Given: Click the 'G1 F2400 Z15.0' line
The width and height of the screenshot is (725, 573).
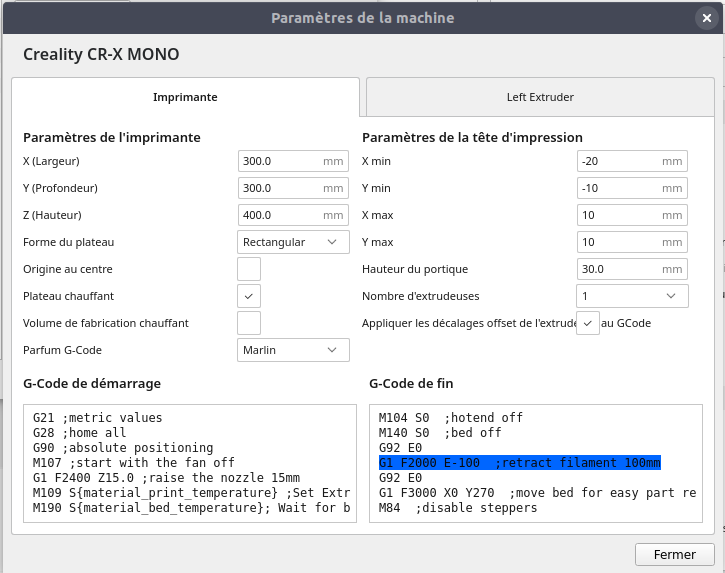Looking at the screenshot, I should 166,478.
